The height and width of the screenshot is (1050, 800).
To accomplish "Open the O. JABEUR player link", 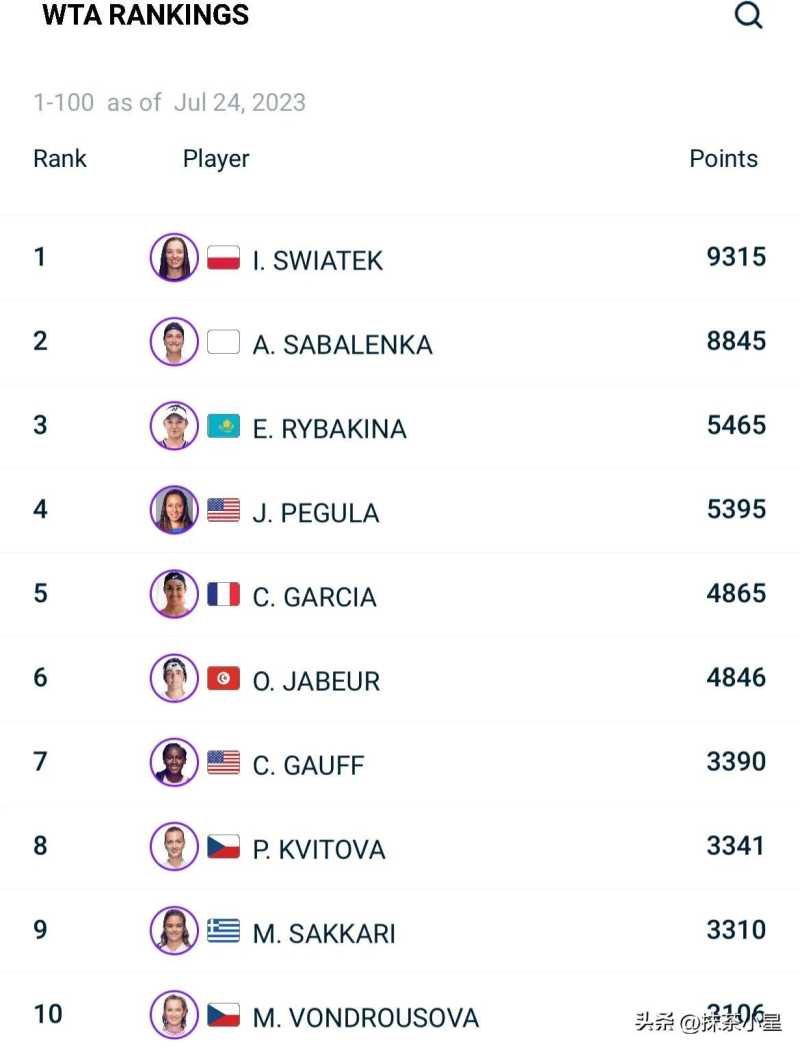I will pyautogui.click(x=316, y=681).
